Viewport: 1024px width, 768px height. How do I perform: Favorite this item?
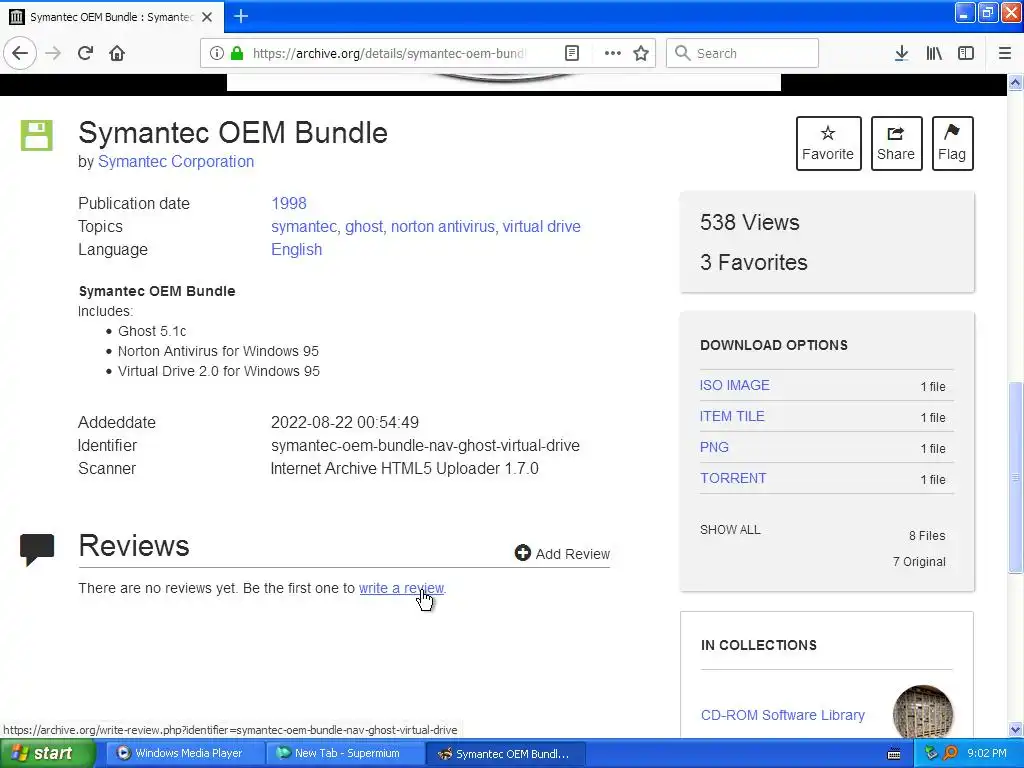[x=828, y=143]
